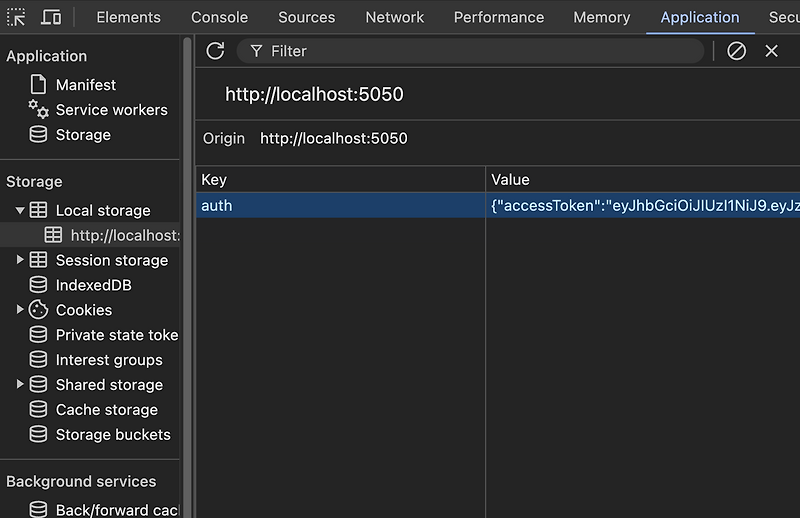Screen dimensions: 800x518
Task: Delete selected entry with X icon
Action: (771, 51)
